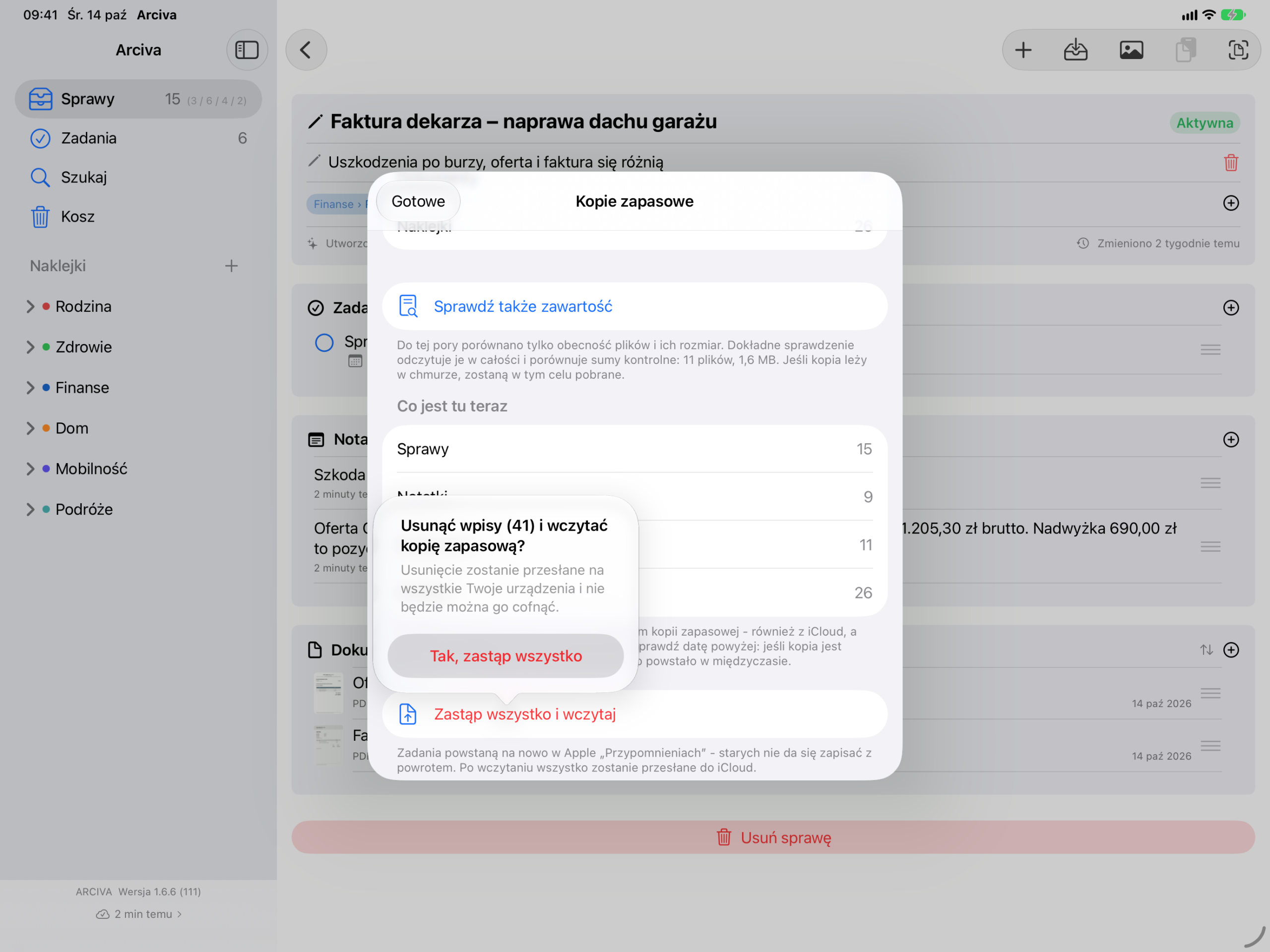Expand the Podróże sticker group
The height and width of the screenshot is (952, 1270).
(x=30, y=510)
